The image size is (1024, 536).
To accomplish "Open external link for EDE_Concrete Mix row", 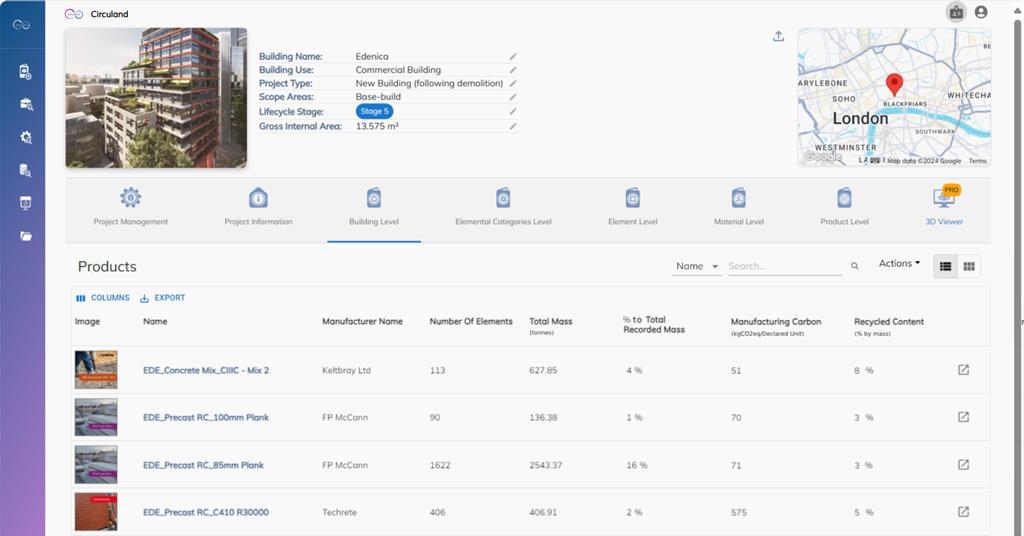I will pyautogui.click(x=963, y=370).
